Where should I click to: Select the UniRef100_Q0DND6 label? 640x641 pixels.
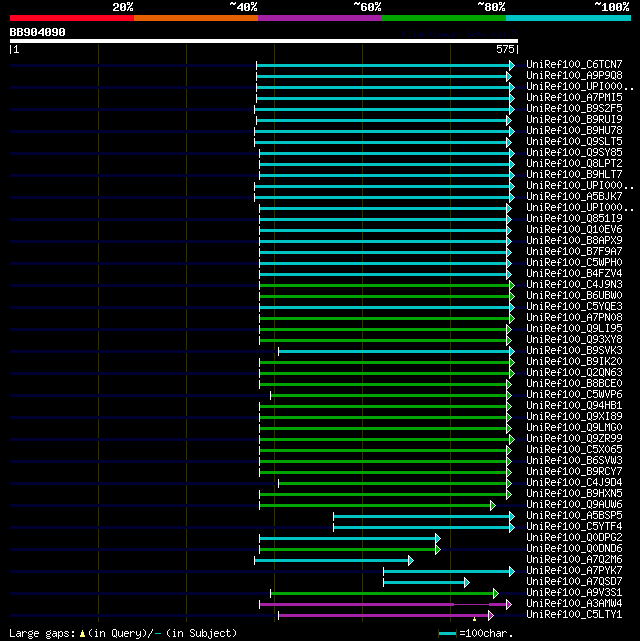(574, 549)
